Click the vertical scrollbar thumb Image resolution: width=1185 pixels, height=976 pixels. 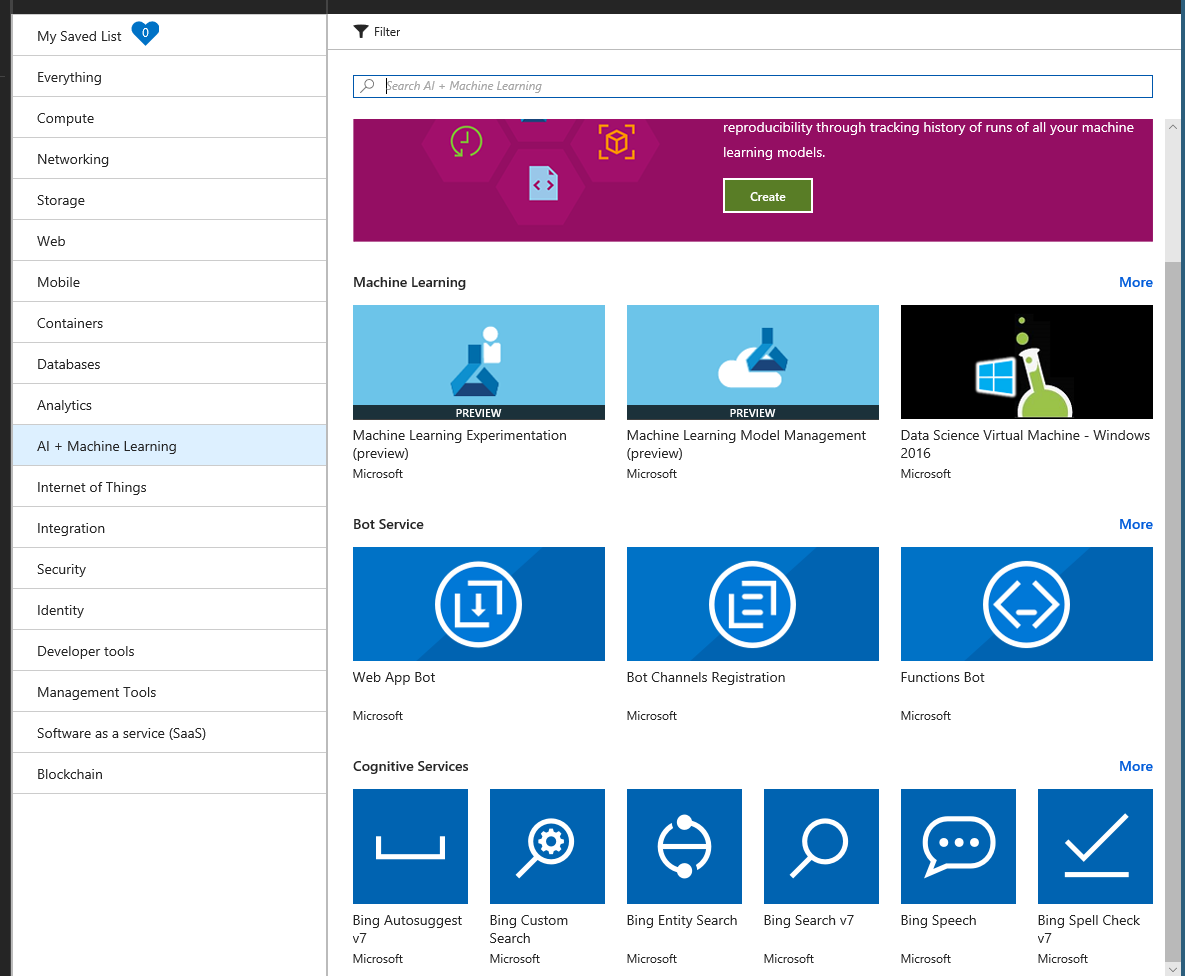pos(1173,610)
